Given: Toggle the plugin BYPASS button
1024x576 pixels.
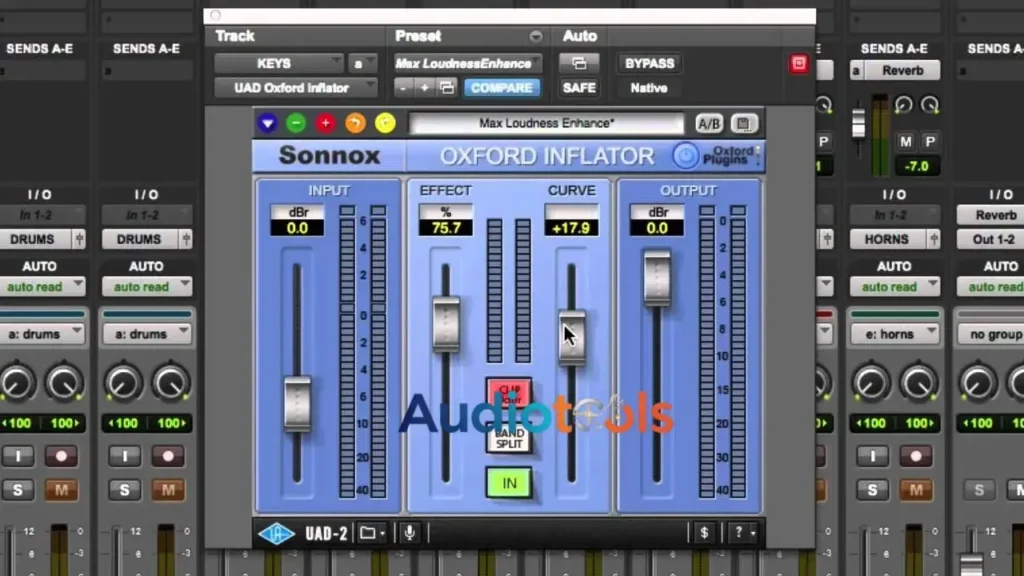Looking at the screenshot, I should (649, 63).
